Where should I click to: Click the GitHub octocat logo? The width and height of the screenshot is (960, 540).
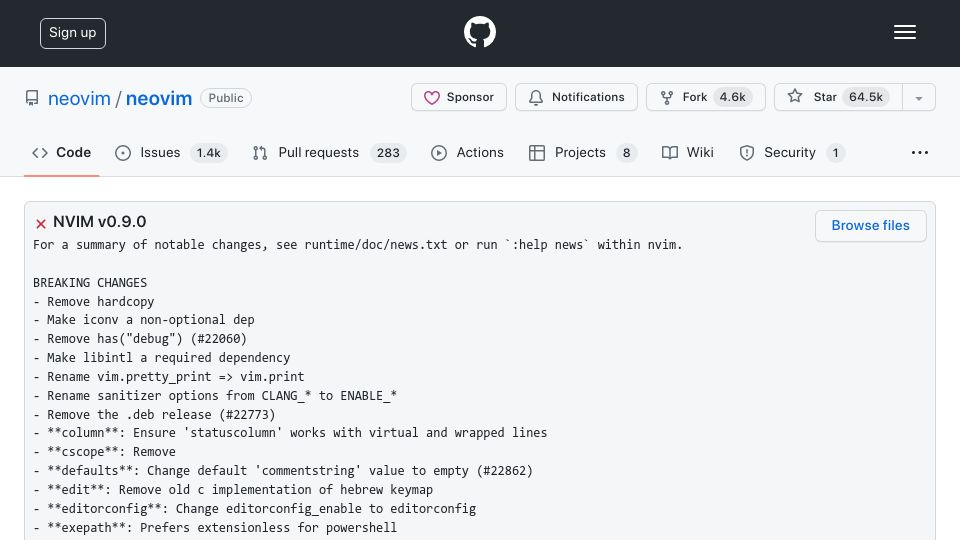click(479, 32)
